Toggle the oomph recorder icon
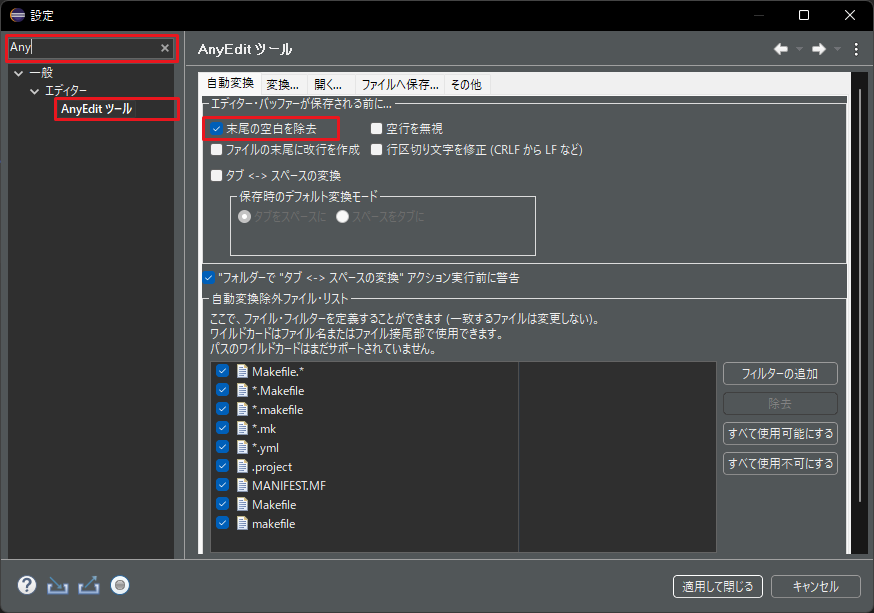 click(120, 585)
